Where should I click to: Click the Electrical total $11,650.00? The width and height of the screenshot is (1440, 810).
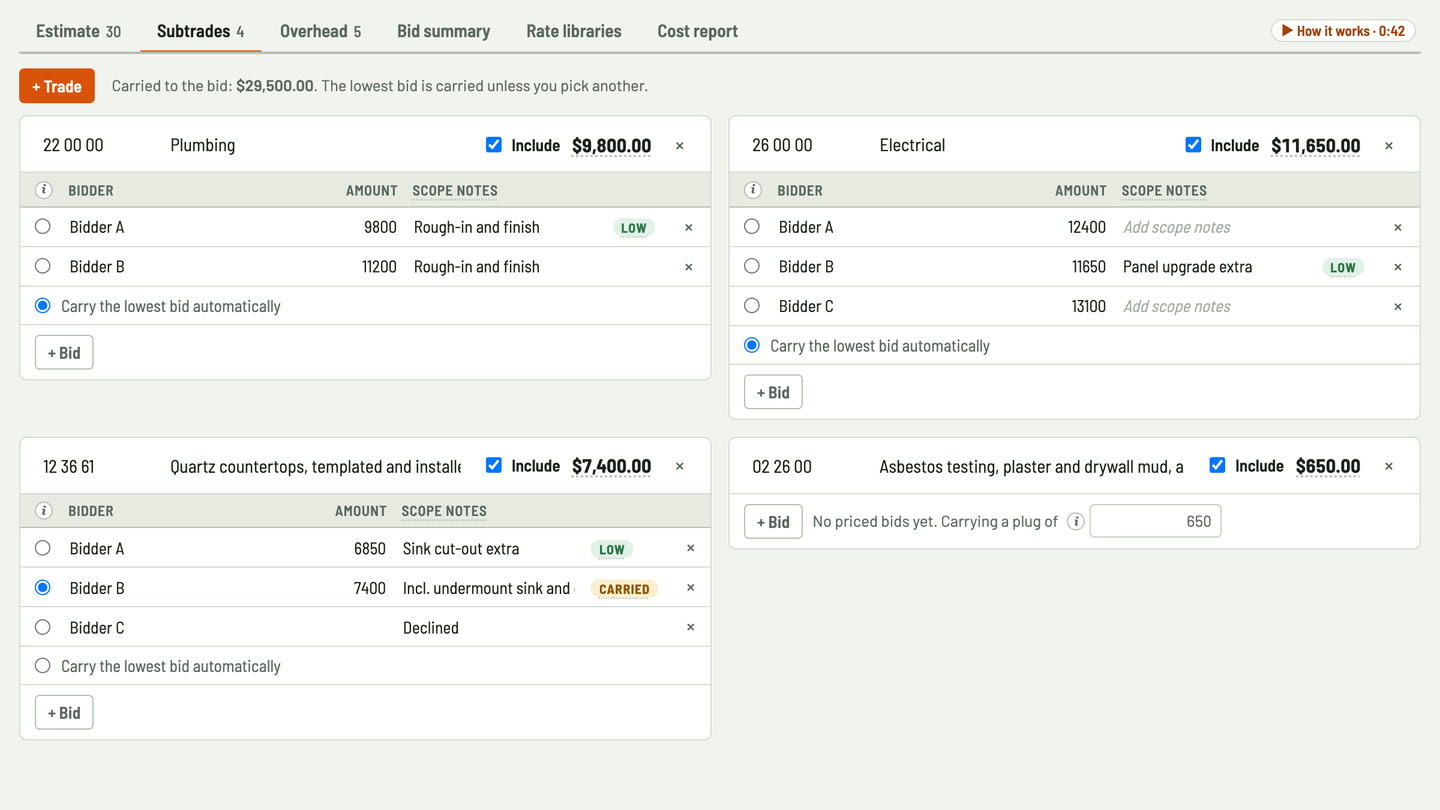1315,146
